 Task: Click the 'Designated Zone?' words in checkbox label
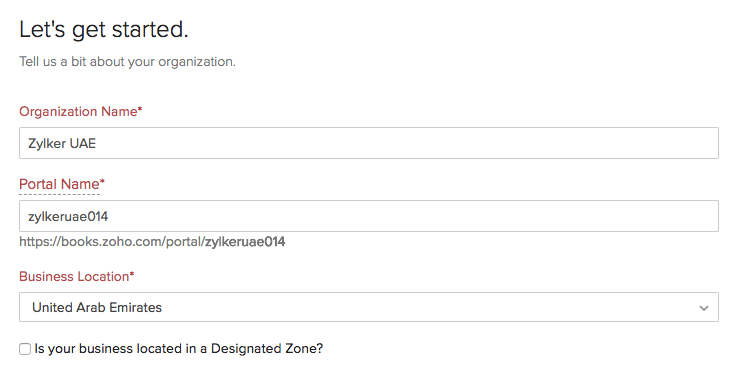click(267, 349)
